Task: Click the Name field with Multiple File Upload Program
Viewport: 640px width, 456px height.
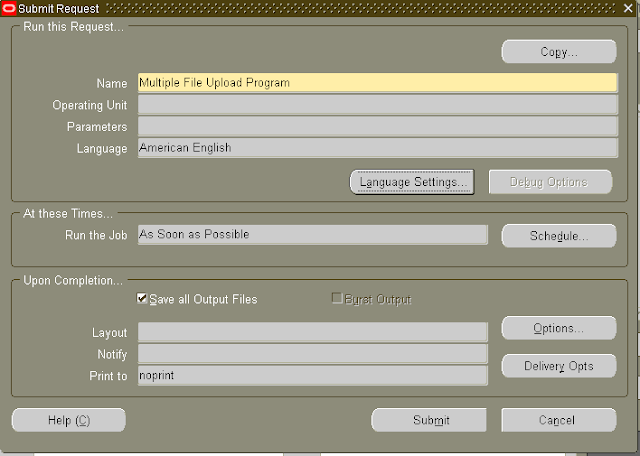Action: point(378,83)
